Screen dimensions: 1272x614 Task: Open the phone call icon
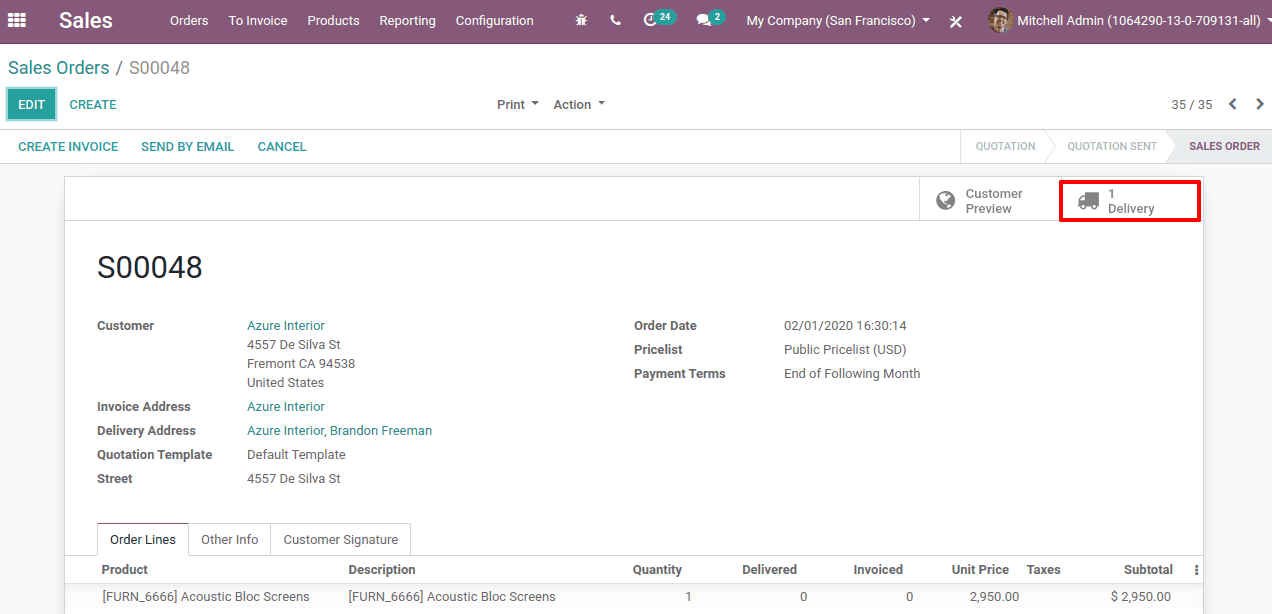pyautogui.click(x=615, y=20)
